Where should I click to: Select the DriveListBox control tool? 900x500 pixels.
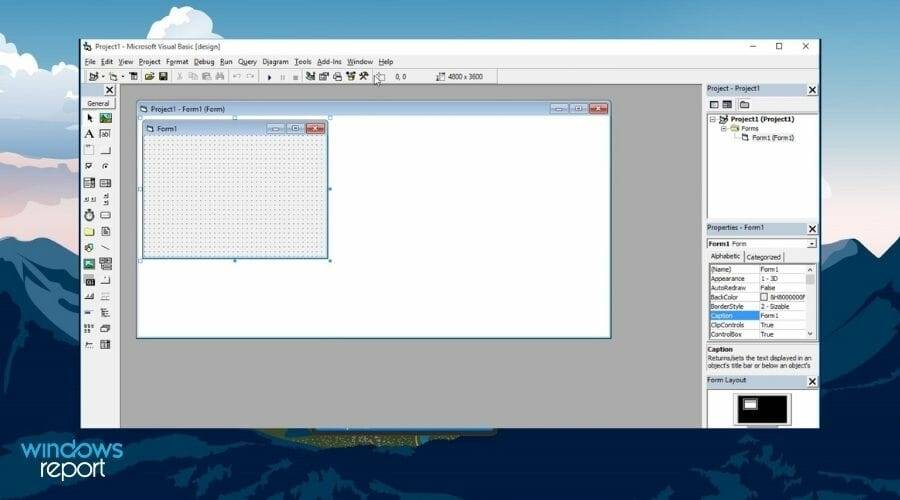click(106, 215)
